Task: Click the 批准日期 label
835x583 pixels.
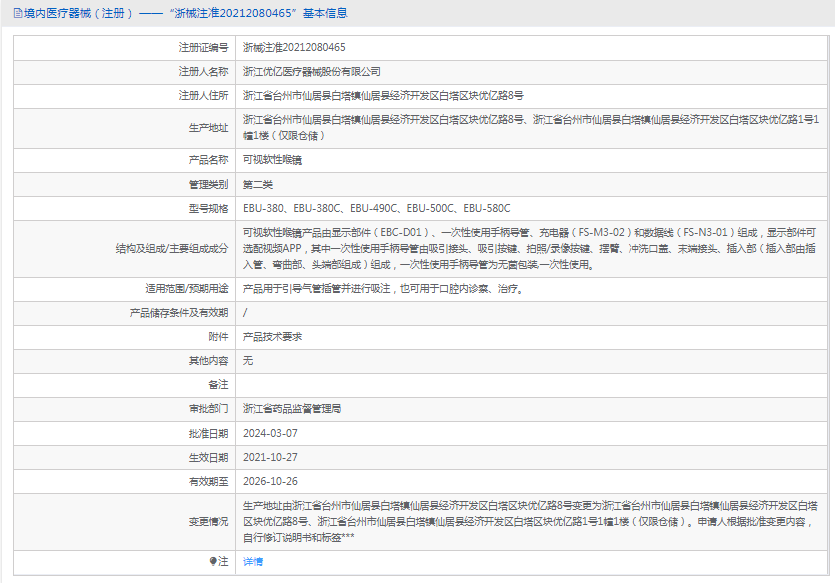Action: coord(208,433)
